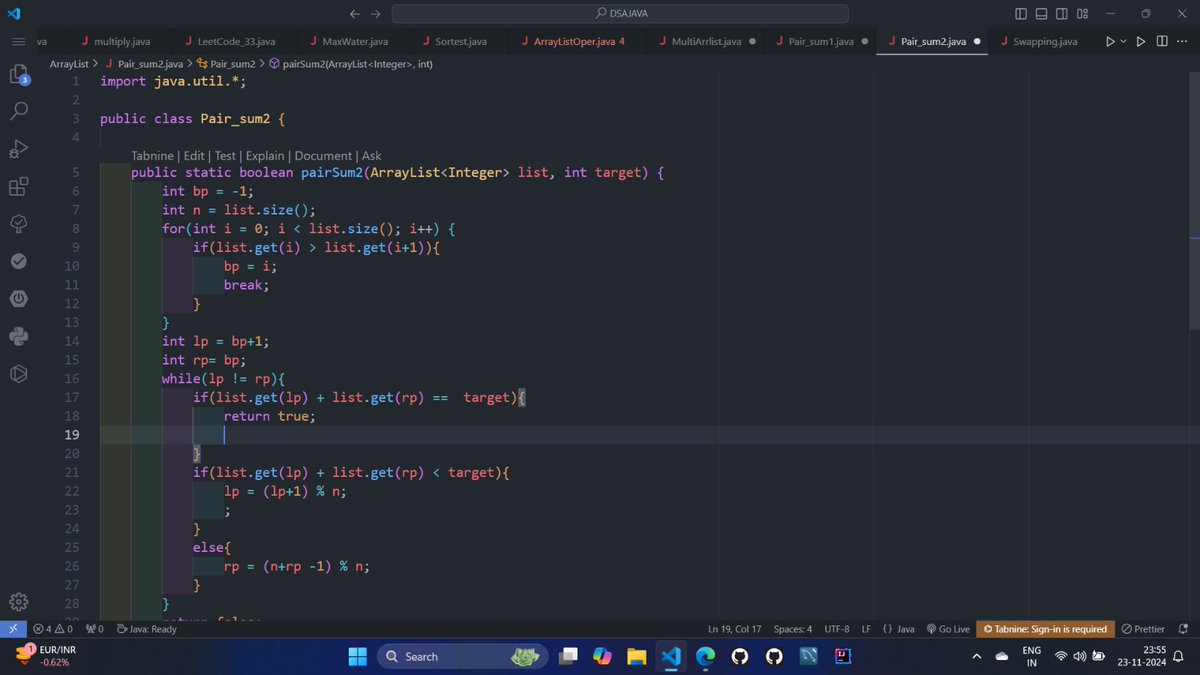Click the Ask CodeLens link
The width and height of the screenshot is (1200, 675).
371,156
